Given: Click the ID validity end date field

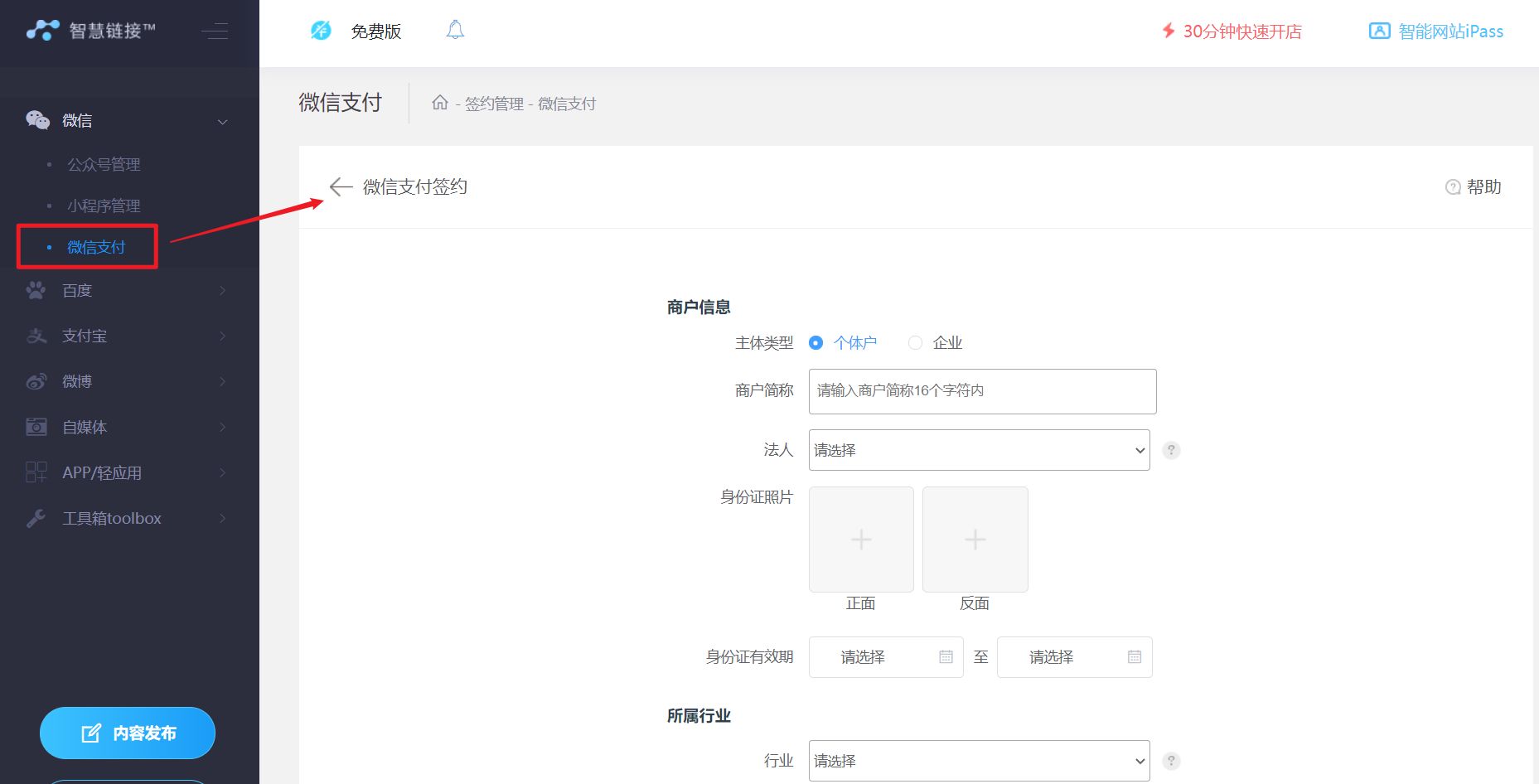Looking at the screenshot, I should click(x=1074, y=657).
